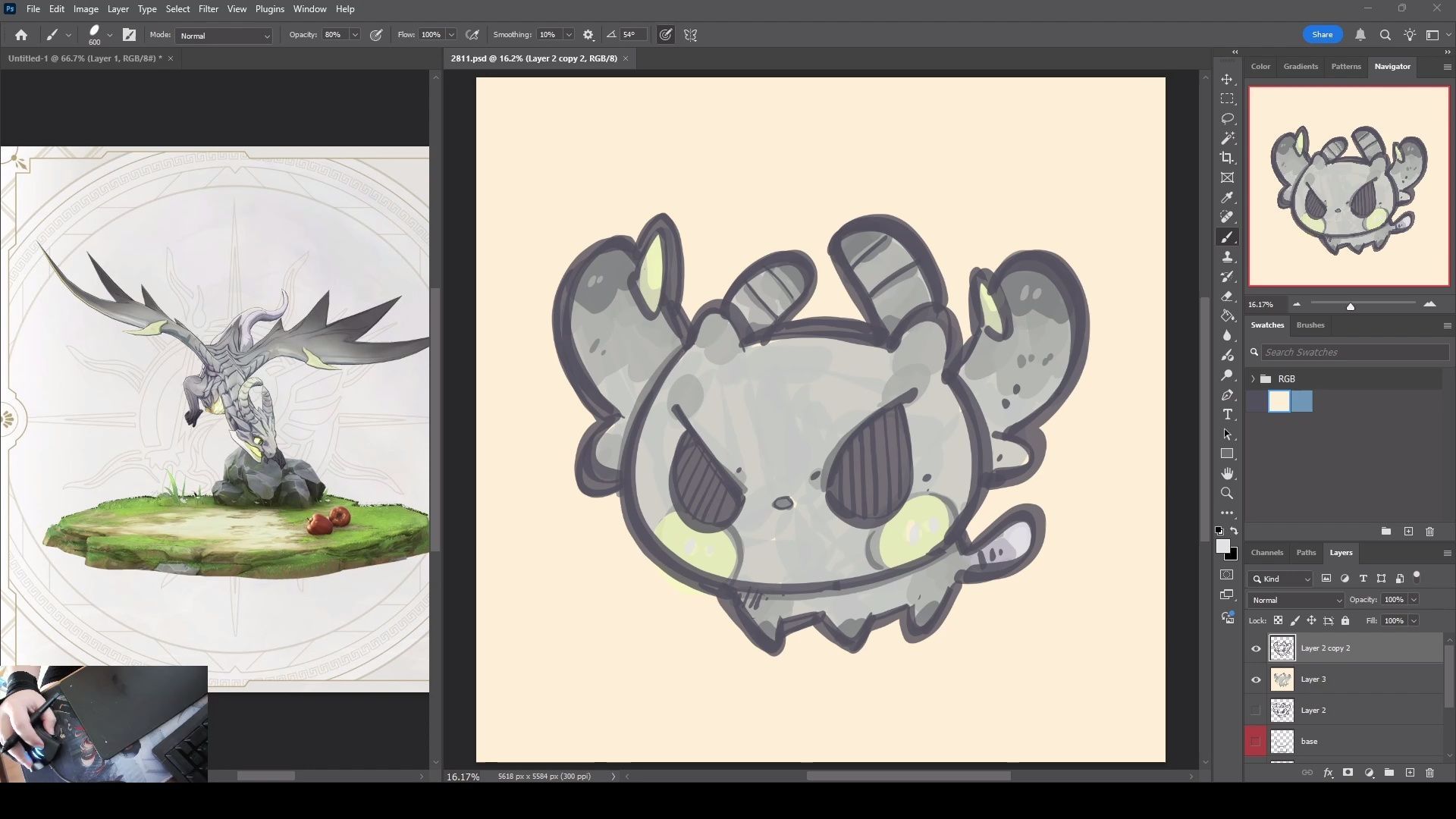The image size is (1456, 819).
Task: Select the Lasso tool
Action: [x=1227, y=119]
